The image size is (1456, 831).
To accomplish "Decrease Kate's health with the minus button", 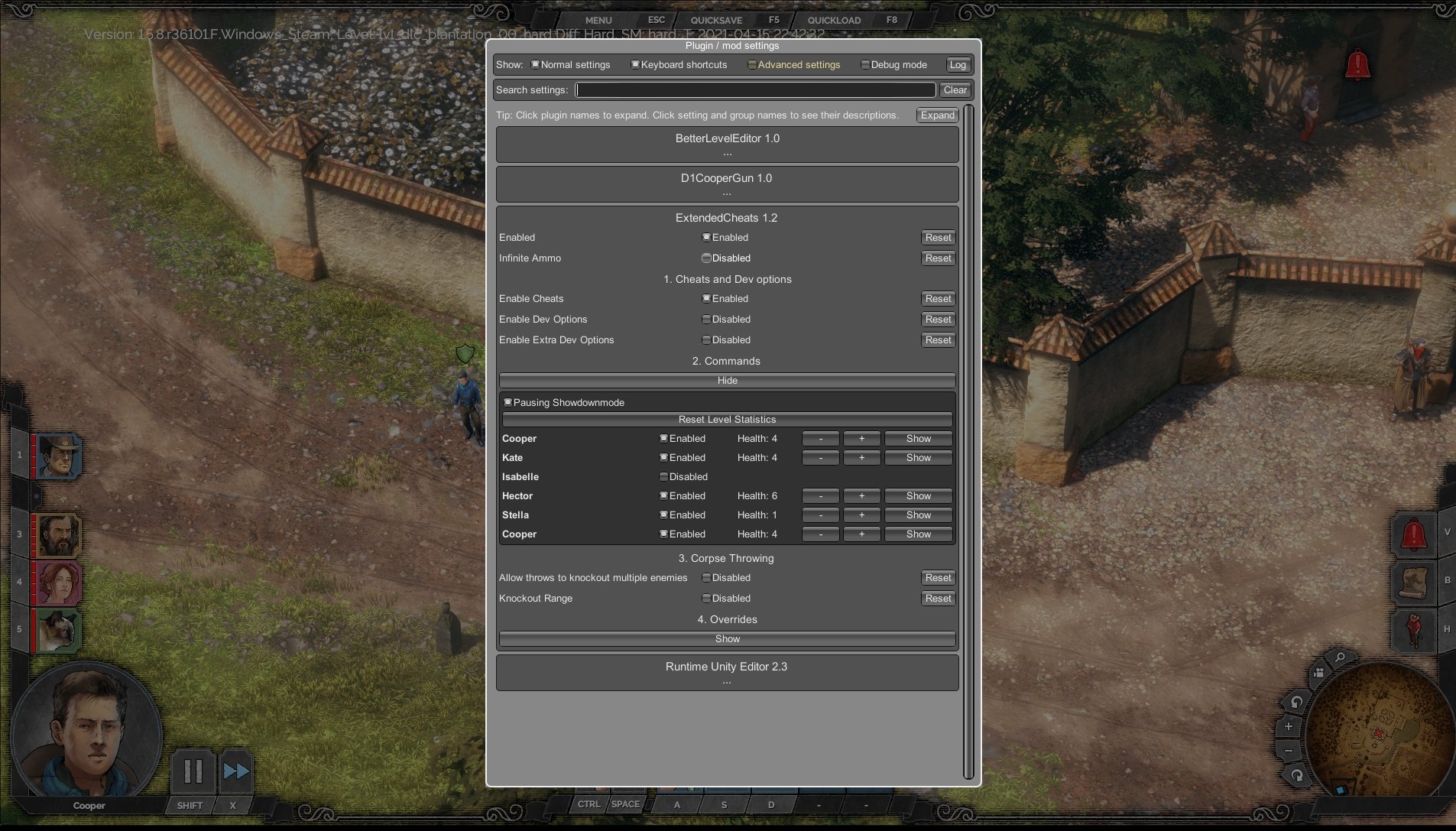I will (x=821, y=458).
